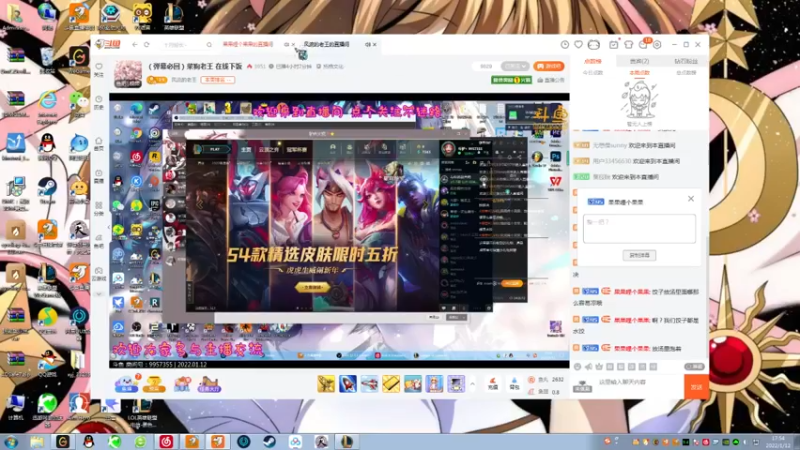Image resolution: width=800 pixels, height=450 pixels.
Task: Open the QQ penguin taskbar icon
Action: (89, 441)
